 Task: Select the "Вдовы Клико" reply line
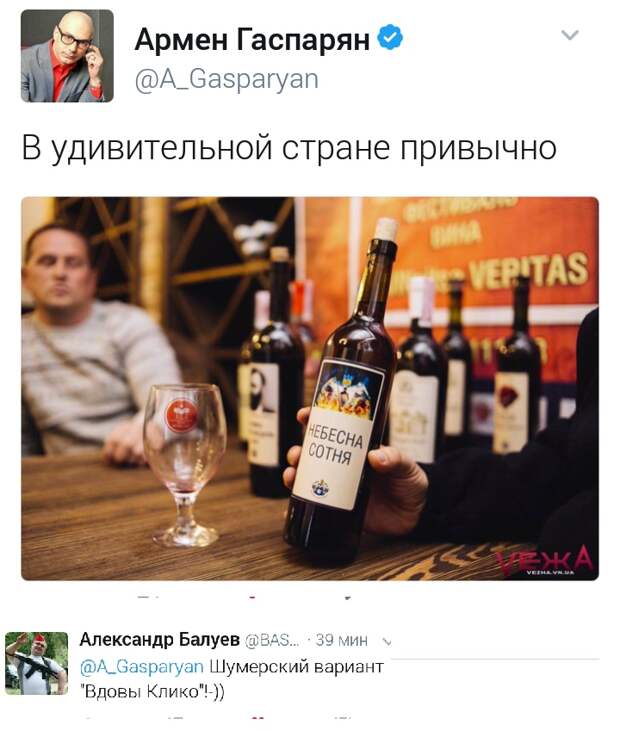[x=152, y=691]
